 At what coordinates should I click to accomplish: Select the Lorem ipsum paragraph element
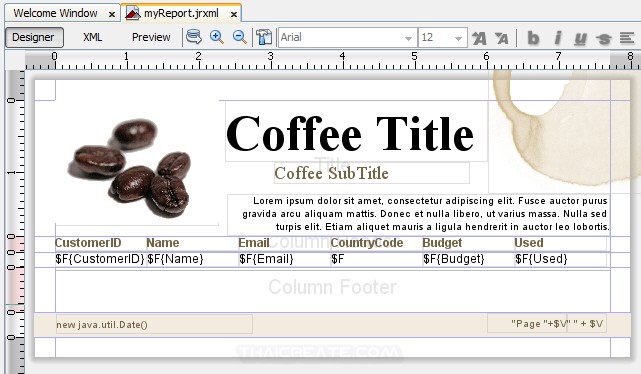tap(419, 214)
